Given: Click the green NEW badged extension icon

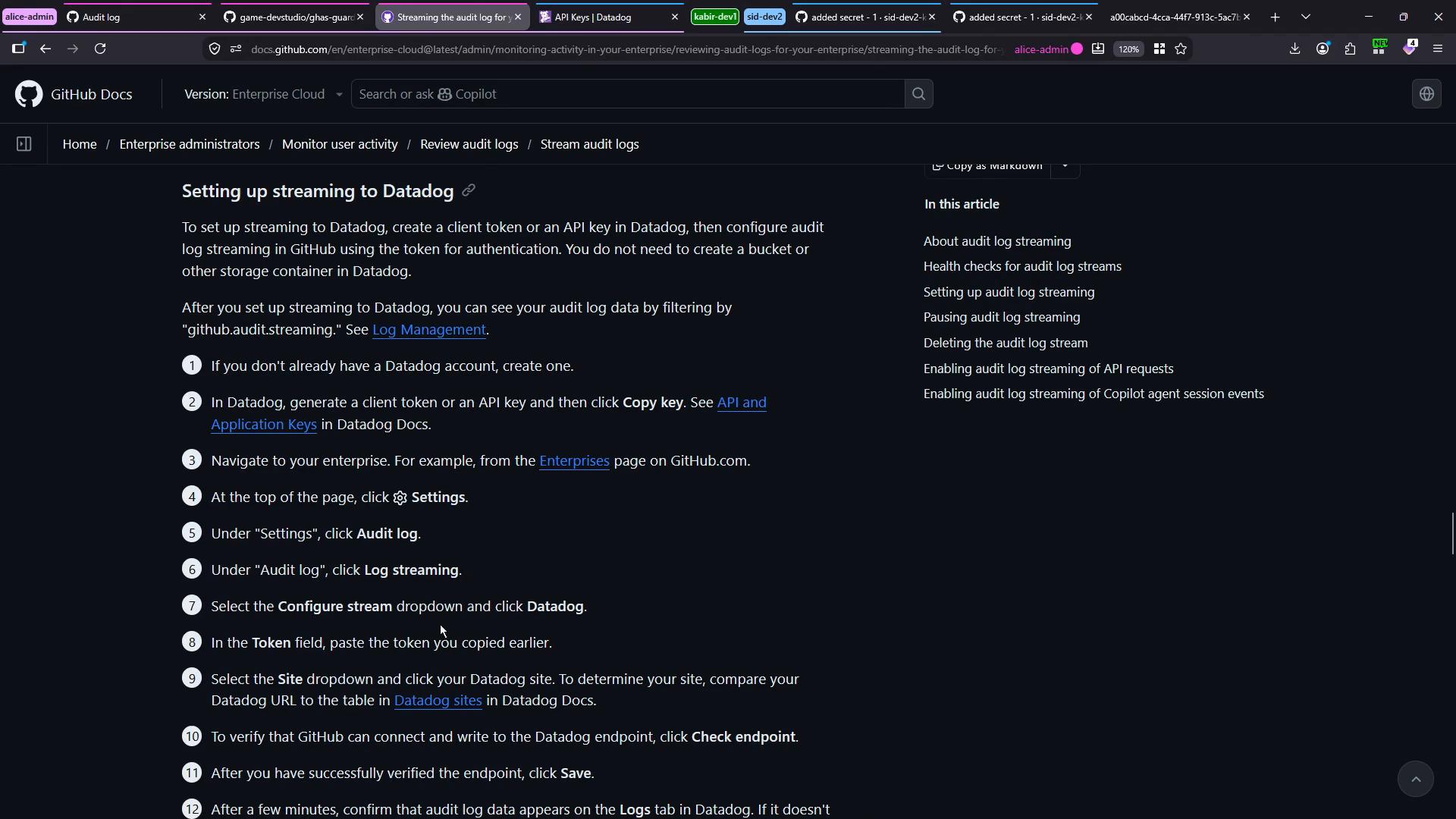Looking at the screenshot, I should (1379, 48).
